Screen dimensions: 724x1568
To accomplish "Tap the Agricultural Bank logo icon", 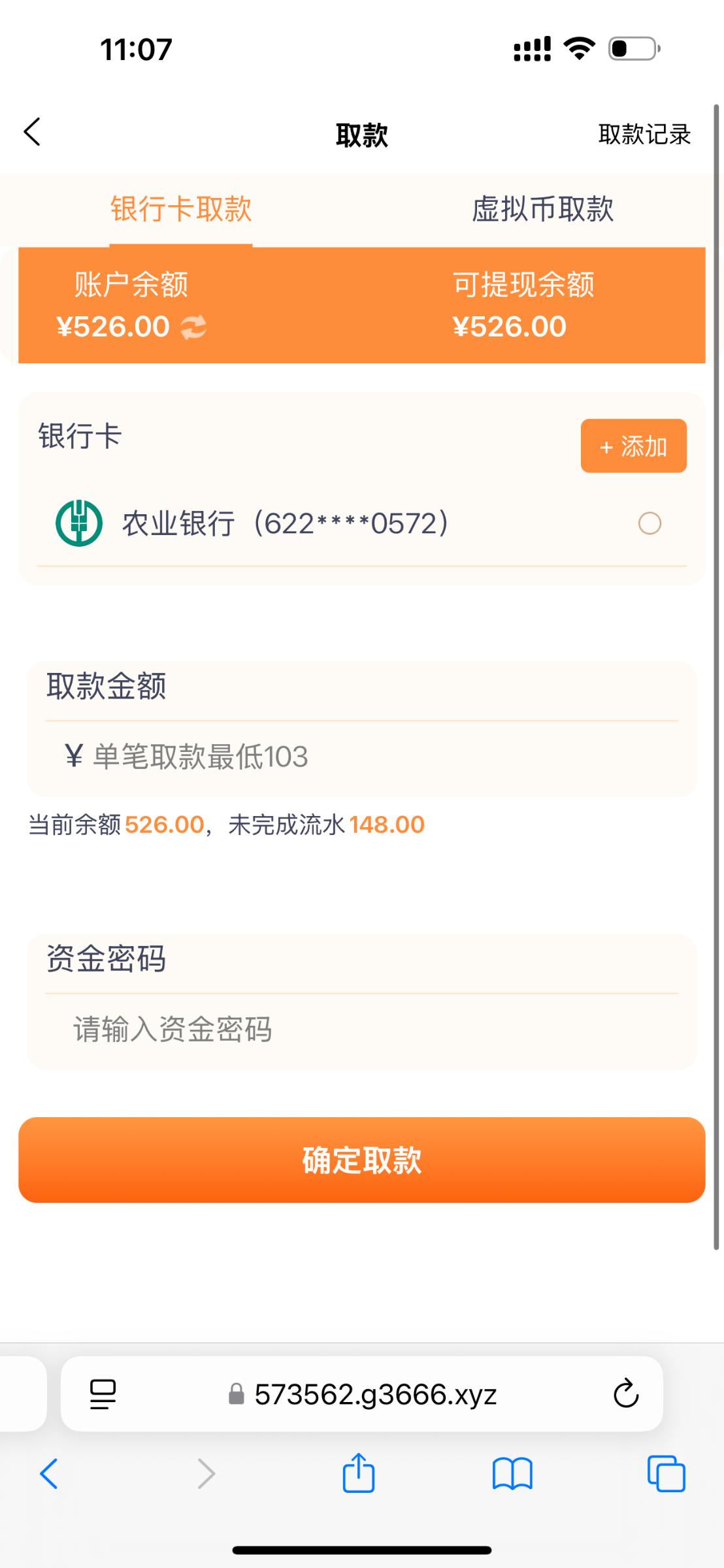I will point(79,523).
